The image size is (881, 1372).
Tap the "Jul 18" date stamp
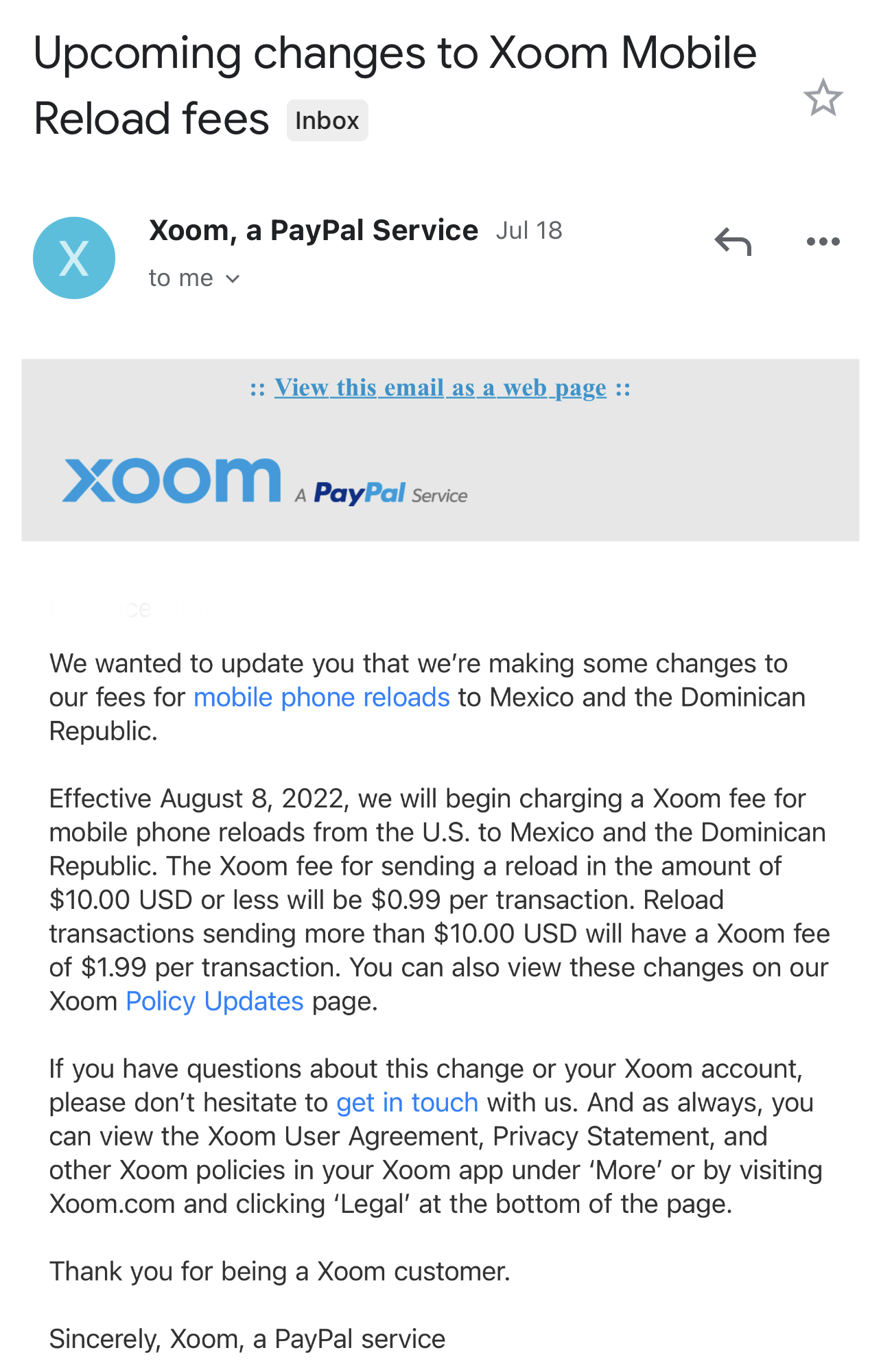[529, 230]
